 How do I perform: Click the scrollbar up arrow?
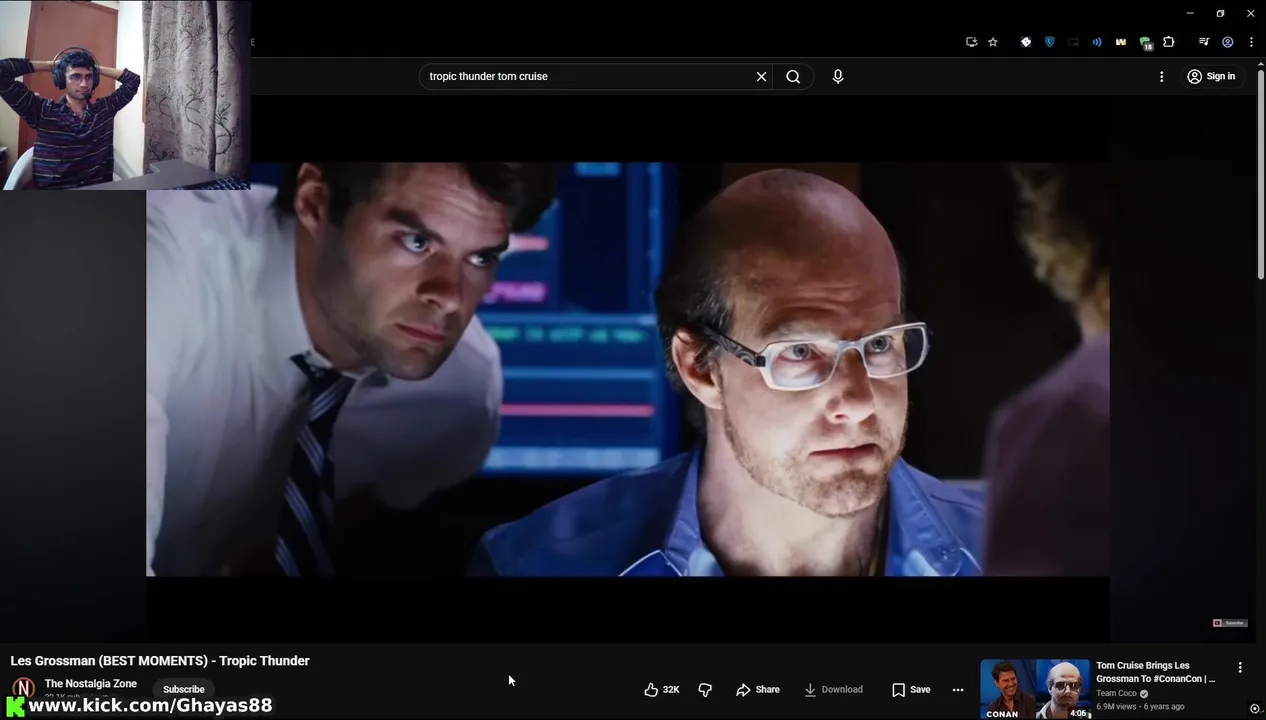tap(1261, 63)
